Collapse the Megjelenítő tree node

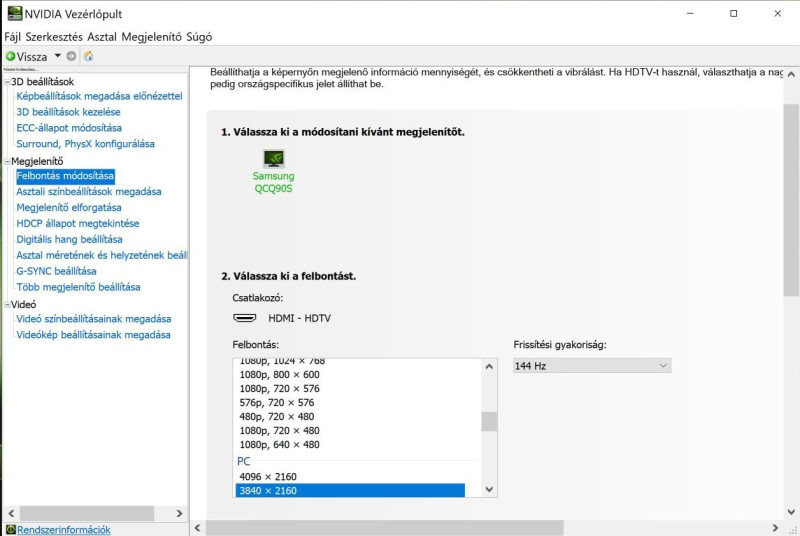(7, 162)
